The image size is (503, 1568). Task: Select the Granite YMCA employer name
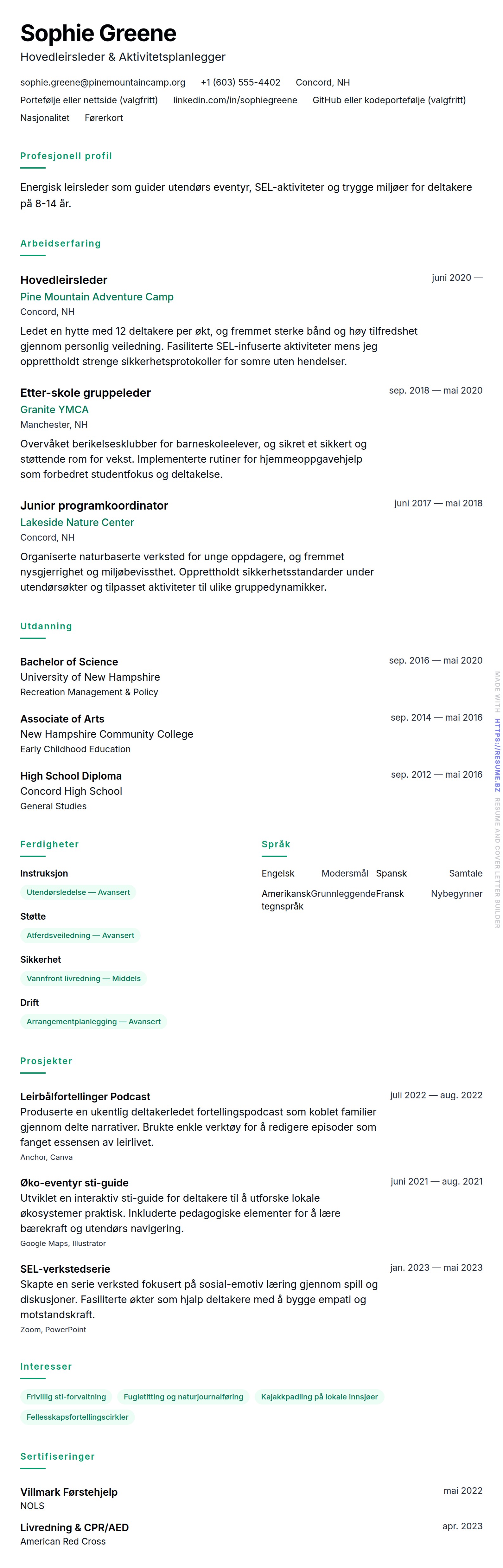tap(54, 410)
